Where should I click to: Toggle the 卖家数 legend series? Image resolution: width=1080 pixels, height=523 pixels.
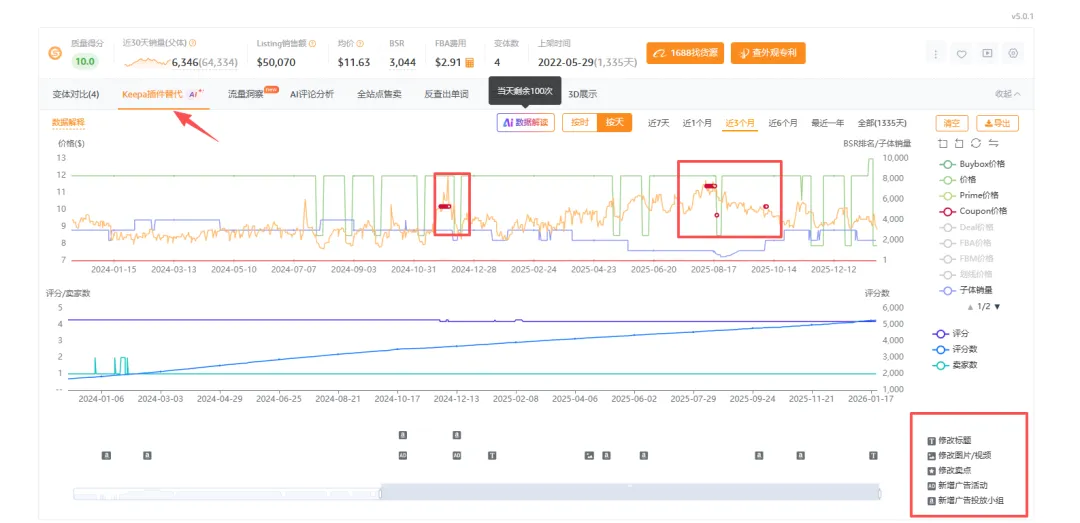pos(957,365)
